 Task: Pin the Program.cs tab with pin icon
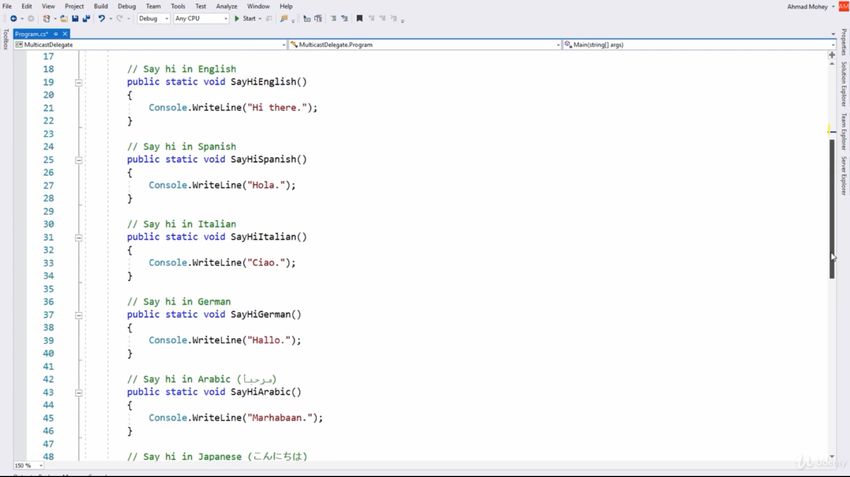click(x=56, y=34)
